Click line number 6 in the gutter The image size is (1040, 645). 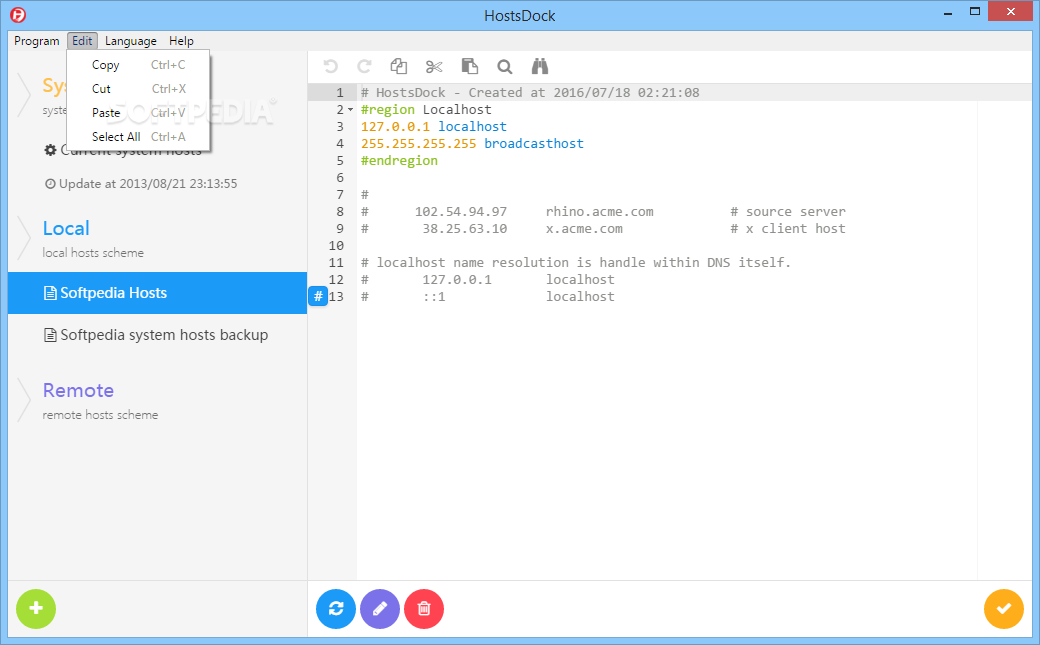(x=340, y=177)
